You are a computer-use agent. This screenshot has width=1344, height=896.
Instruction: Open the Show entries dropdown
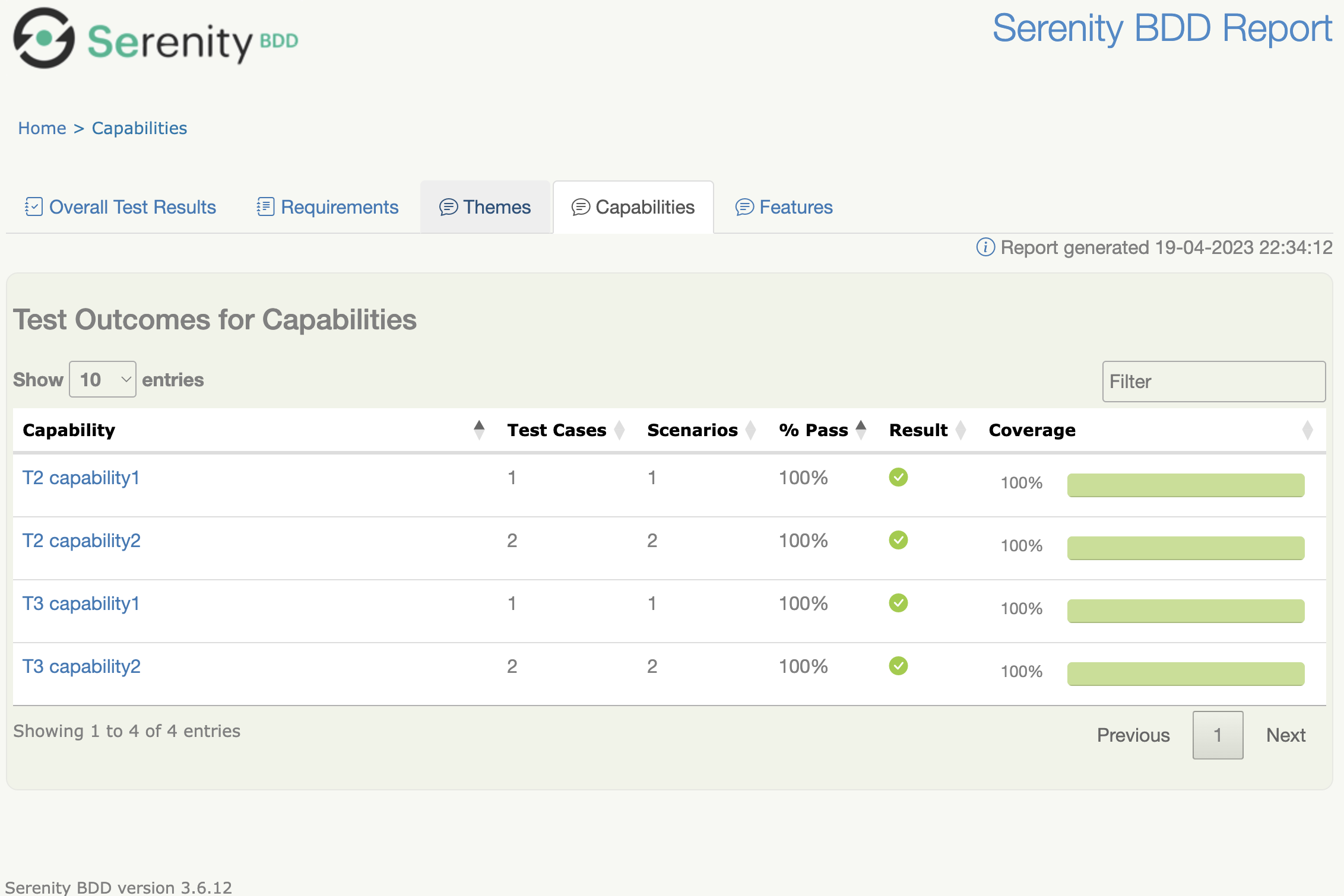click(102, 379)
